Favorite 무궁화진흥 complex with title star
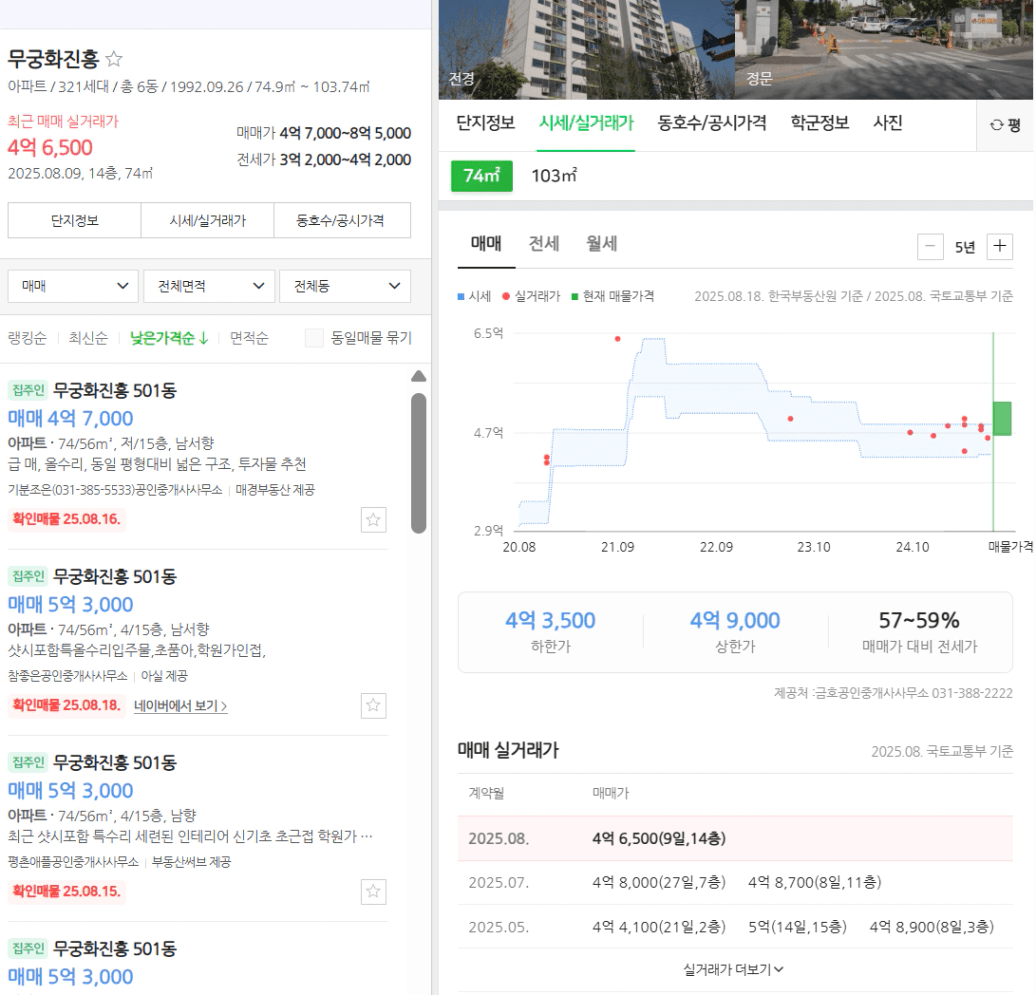The height and width of the screenshot is (995, 1036). coord(114,59)
